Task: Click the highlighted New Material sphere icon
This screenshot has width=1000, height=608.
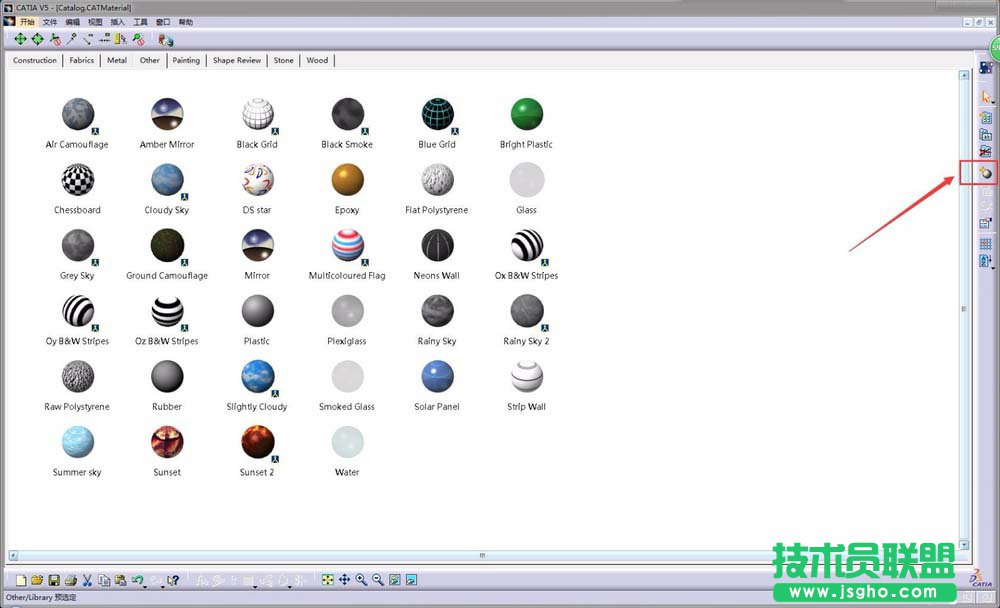Action: tap(986, 173)
